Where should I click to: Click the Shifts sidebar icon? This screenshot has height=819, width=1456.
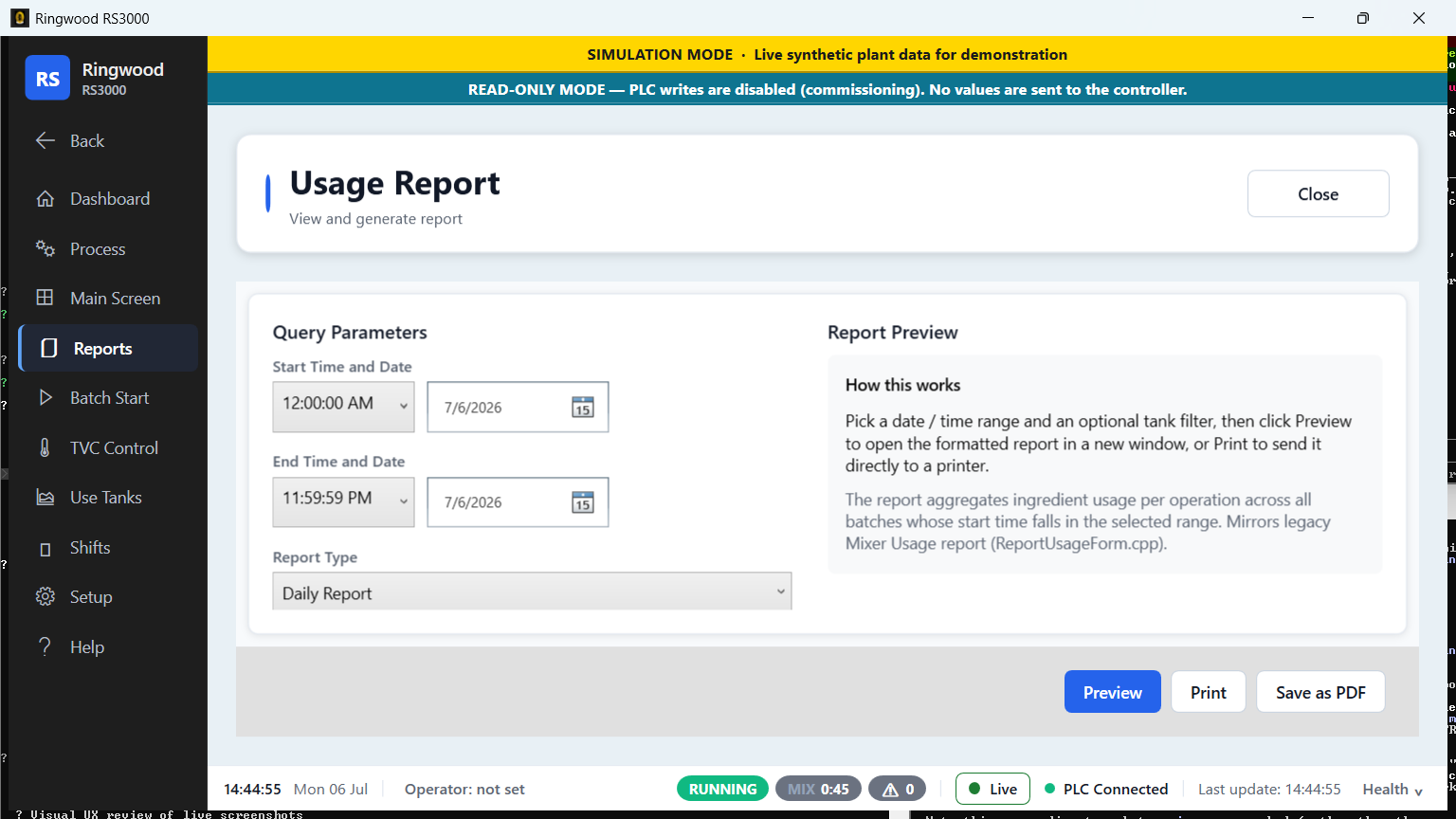pyautogui.click(x=45, y=548)
